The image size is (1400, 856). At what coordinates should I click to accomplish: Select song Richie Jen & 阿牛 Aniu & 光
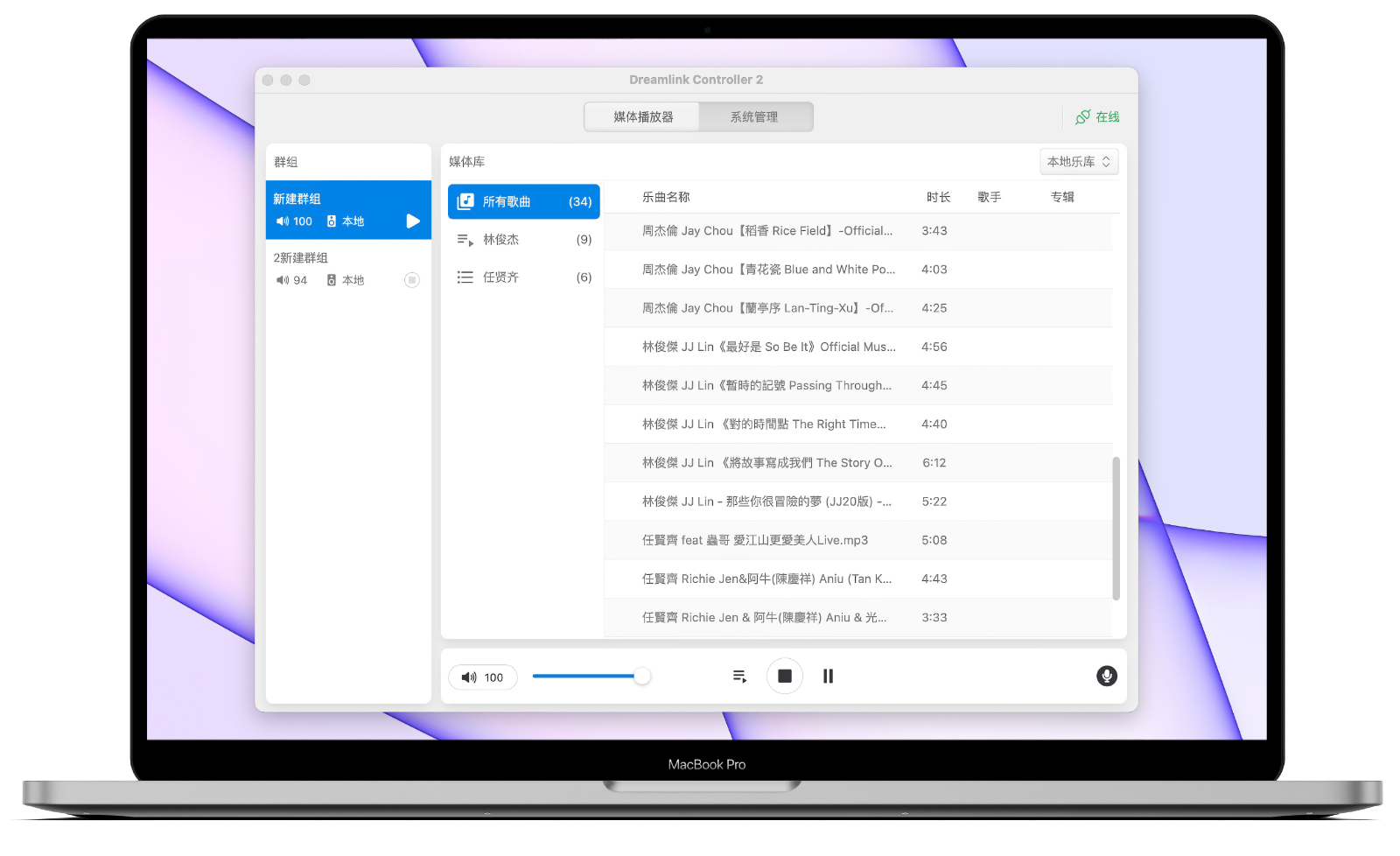857,617
